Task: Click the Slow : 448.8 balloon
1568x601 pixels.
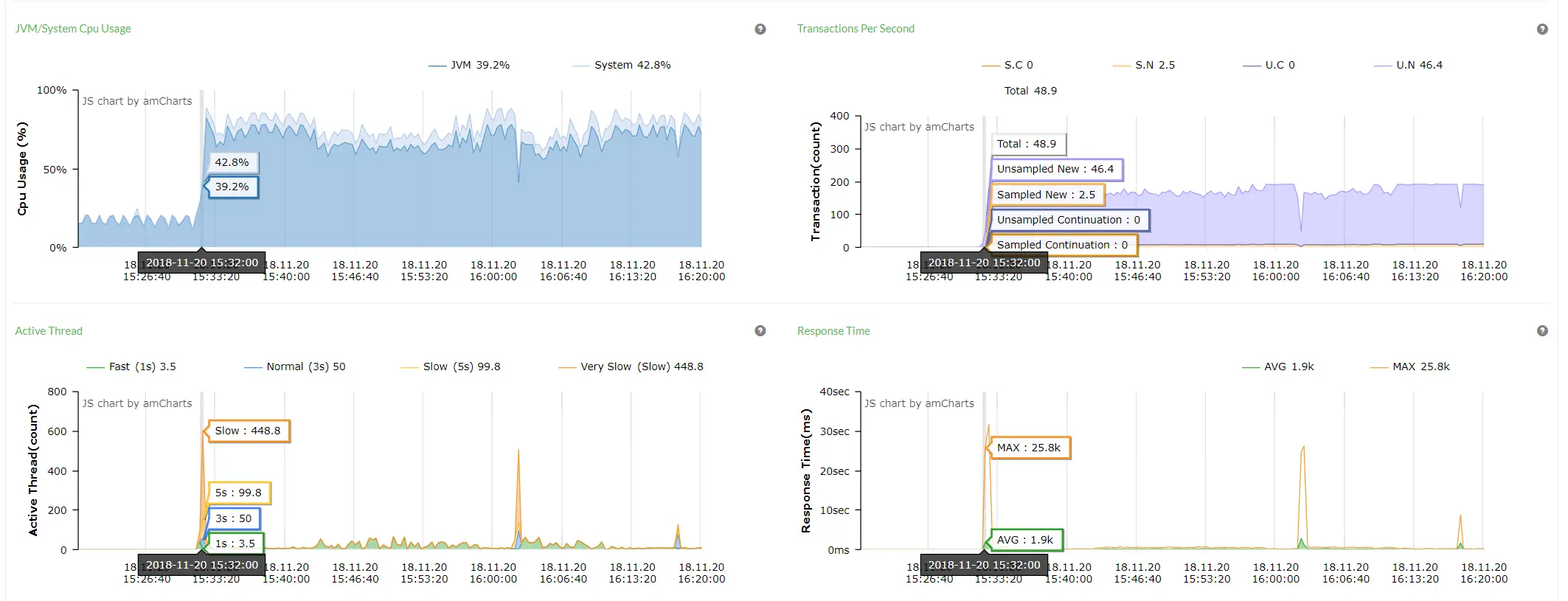Action: [248, 431]
